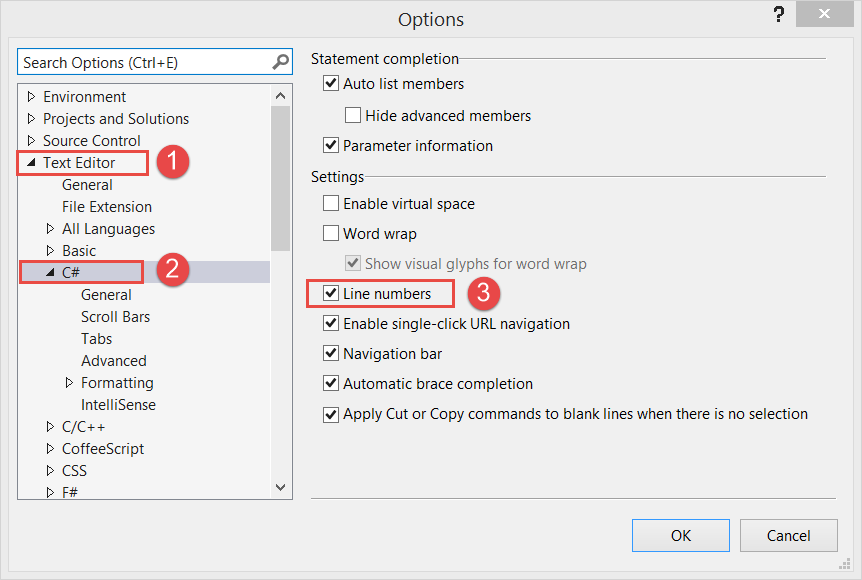Select the C# tree item

point(71,272)
